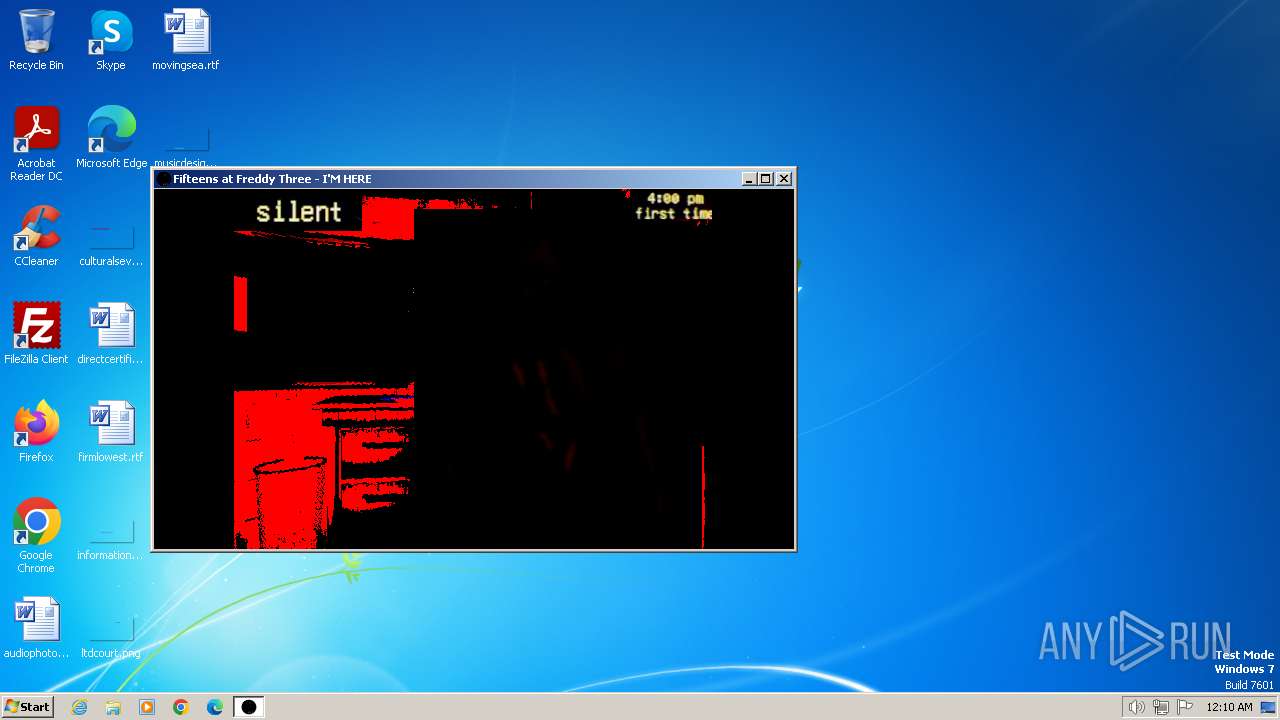
Task: Select the firmlowest.rtf document
Action: pos(111,432)
